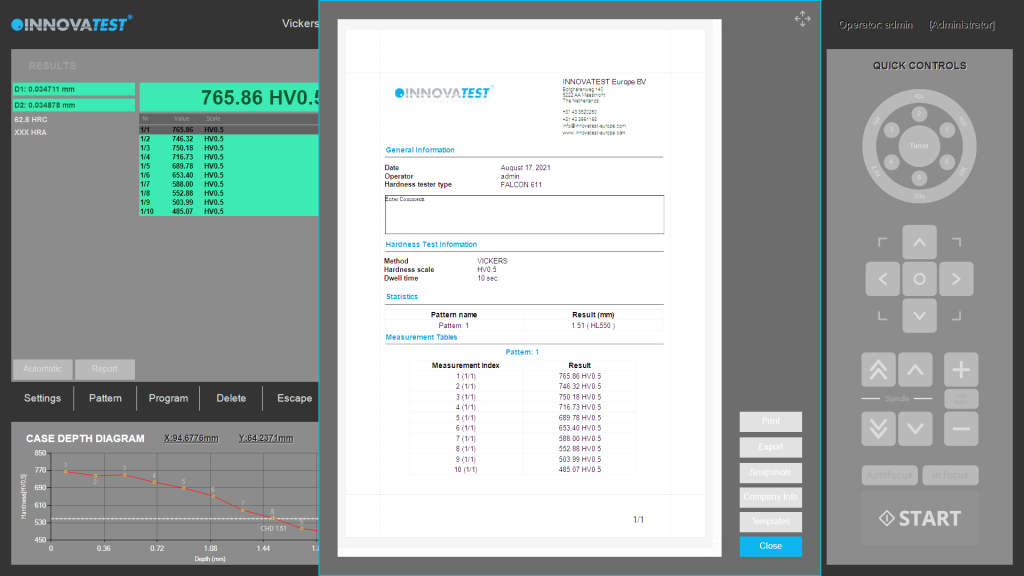This screenshot has width=1024, height=576.
Task: Raise spindle slowly with single up arrow
Action: (915, 370)
